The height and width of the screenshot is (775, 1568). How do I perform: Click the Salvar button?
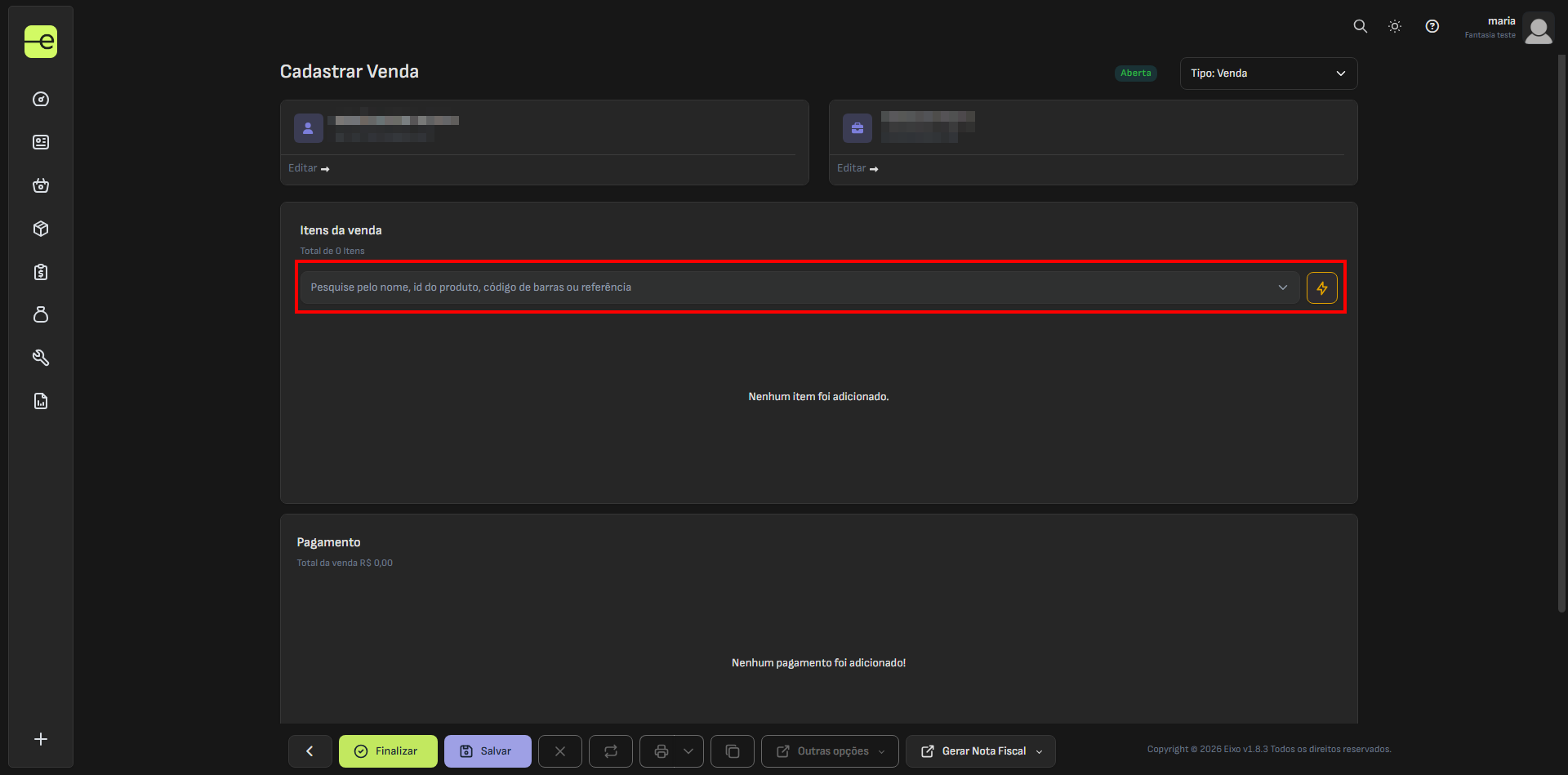coord(488,751)
